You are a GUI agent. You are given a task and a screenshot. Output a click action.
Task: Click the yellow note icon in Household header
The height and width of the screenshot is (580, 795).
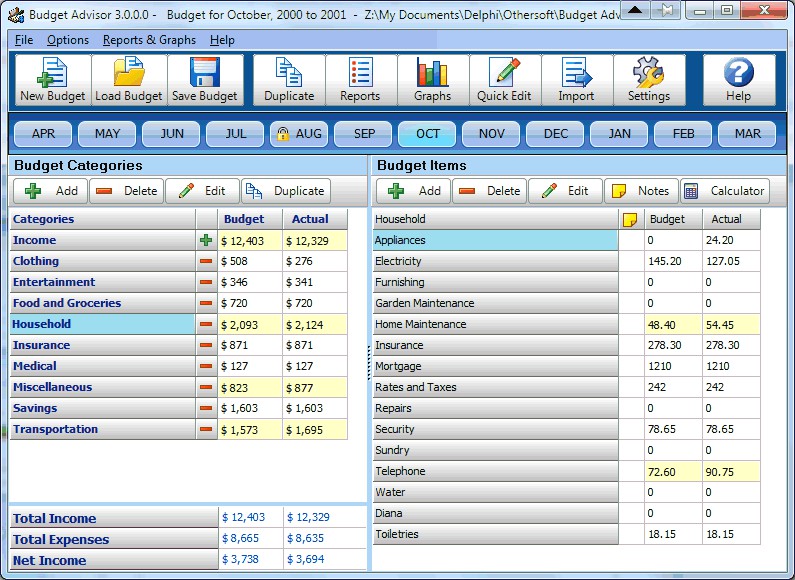(630, 220)
